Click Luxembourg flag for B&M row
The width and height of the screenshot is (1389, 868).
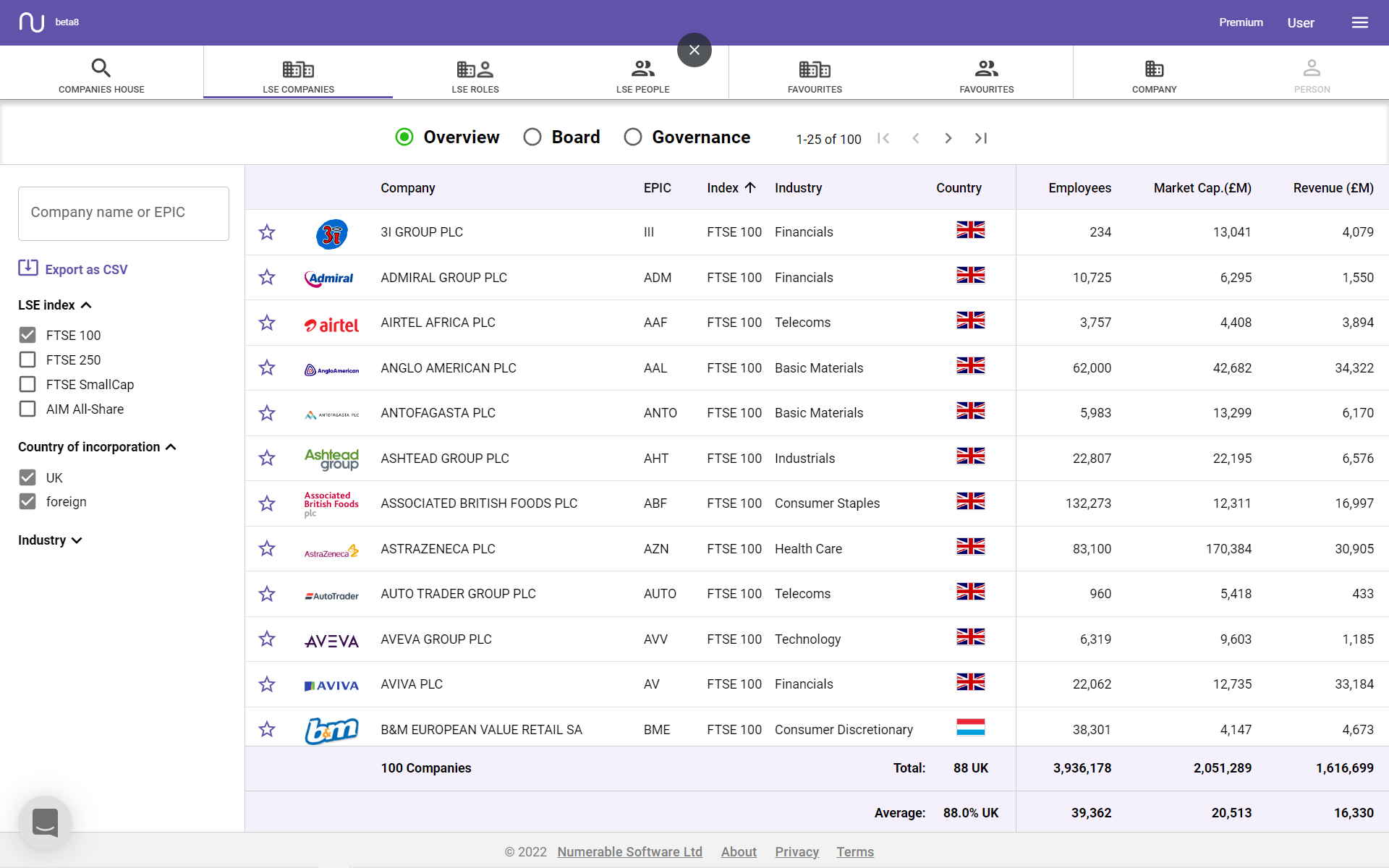click(970, 727)
